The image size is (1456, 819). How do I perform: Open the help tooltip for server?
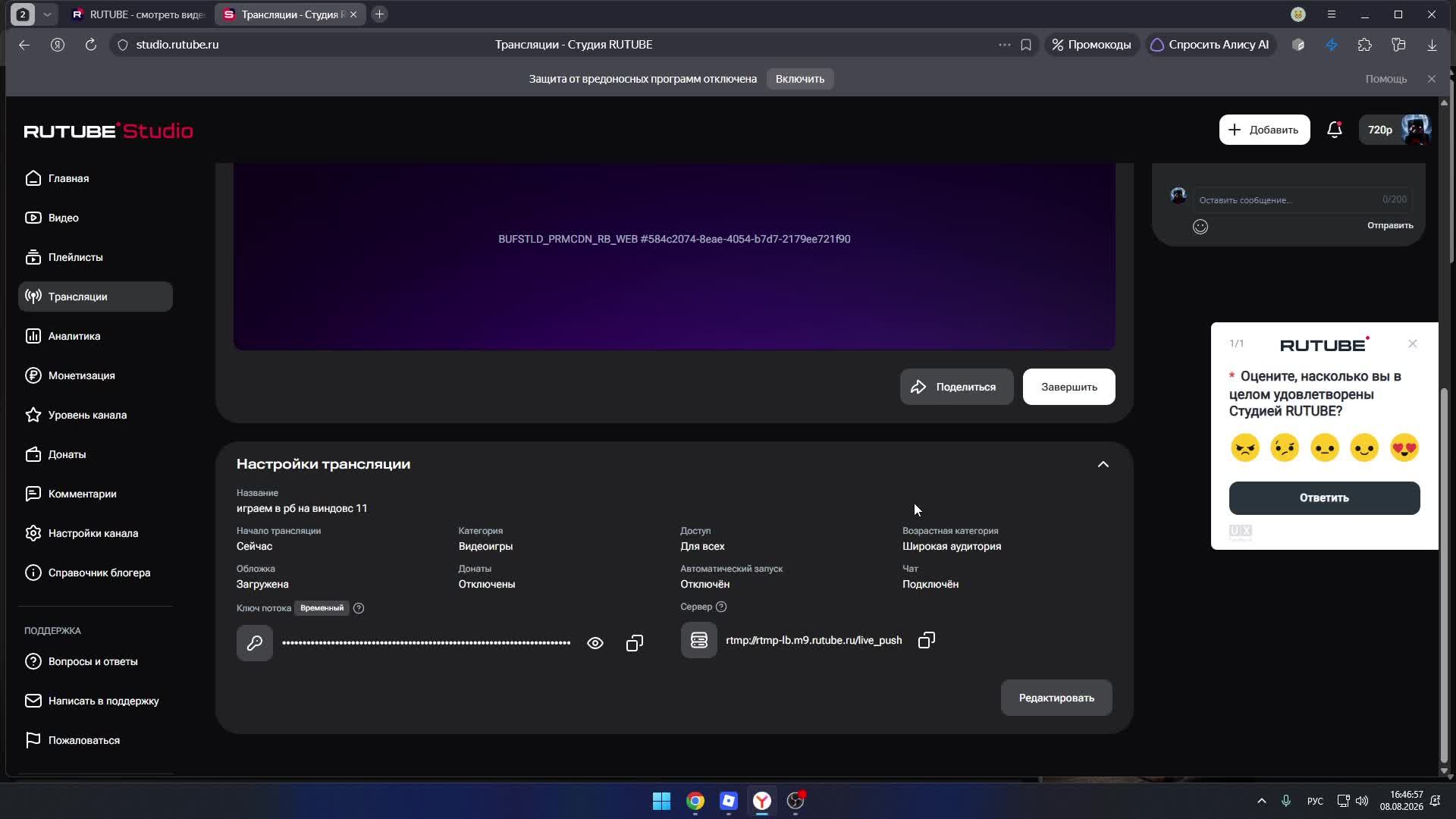coord(721,607)
